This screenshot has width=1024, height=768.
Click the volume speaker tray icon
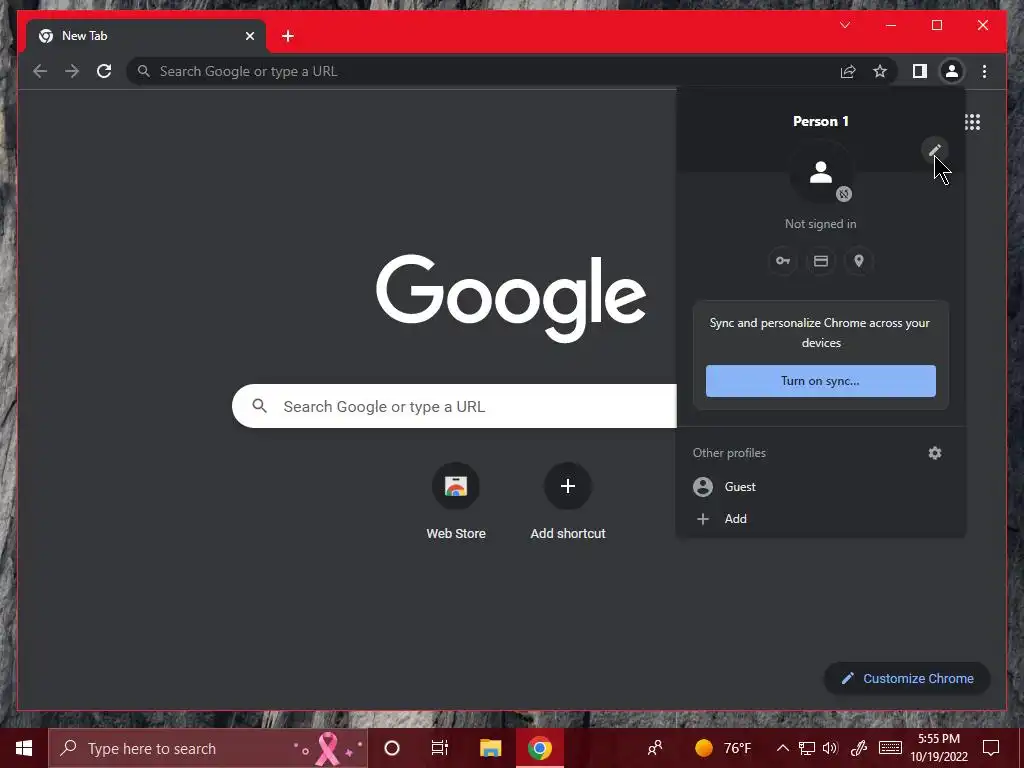pyautogui.click(x=831, y=748)
